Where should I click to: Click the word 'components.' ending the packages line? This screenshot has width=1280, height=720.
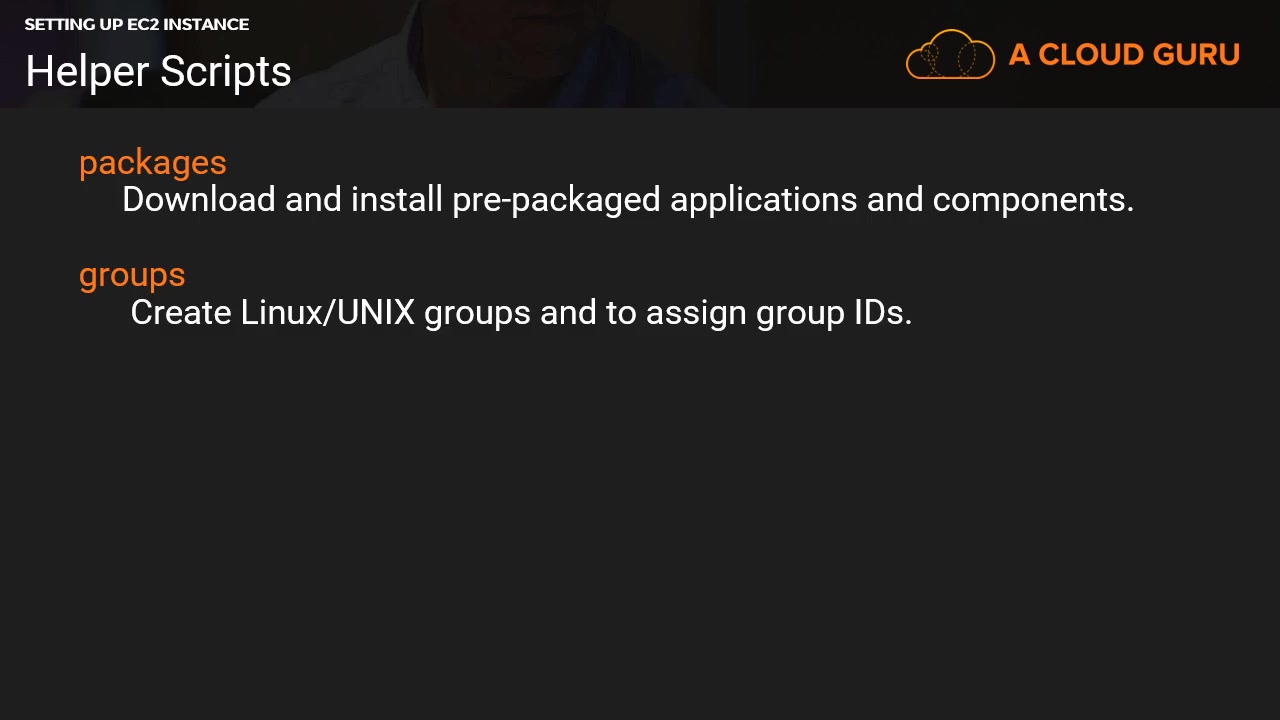1033,200
